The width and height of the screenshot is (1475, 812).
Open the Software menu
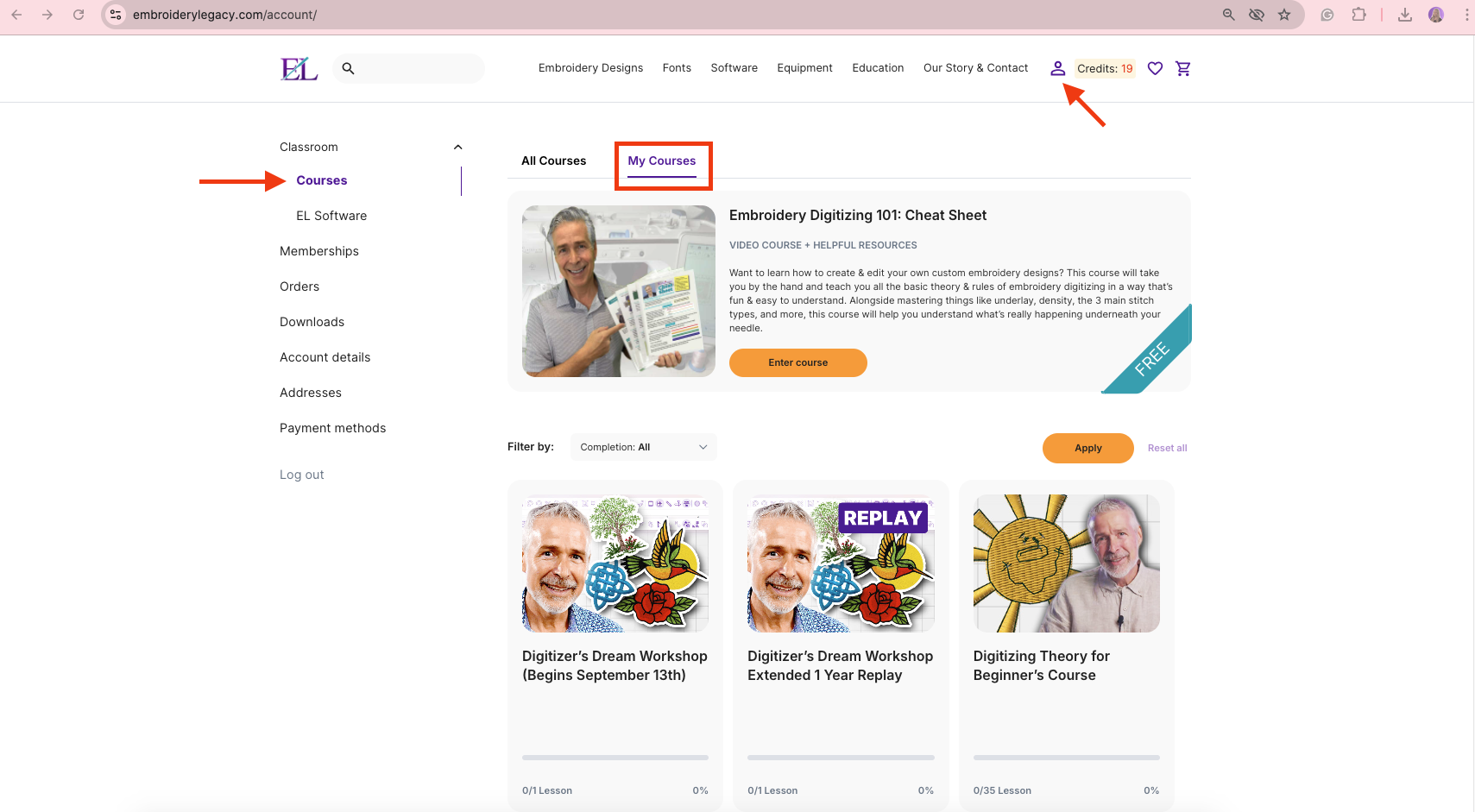[x=734, y=68]
